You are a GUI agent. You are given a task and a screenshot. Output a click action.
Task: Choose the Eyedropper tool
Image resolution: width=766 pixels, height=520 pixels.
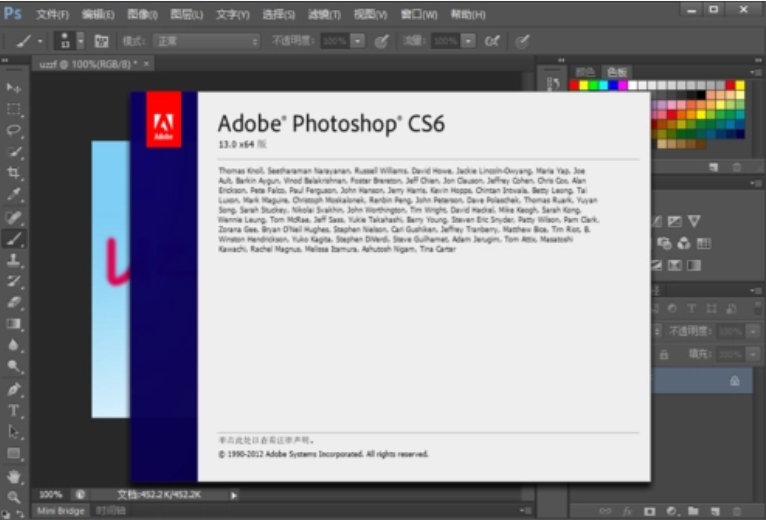tap(15, 194)
